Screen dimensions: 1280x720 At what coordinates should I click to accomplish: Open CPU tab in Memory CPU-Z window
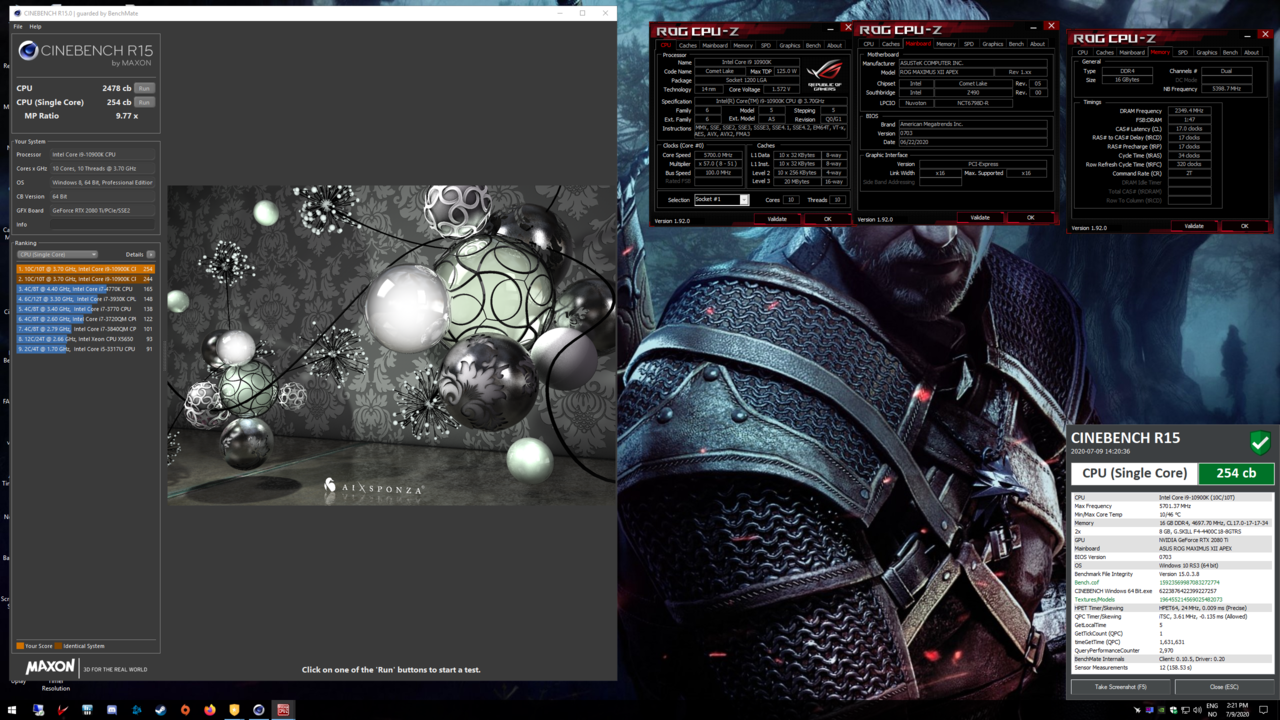coord(1082,52)
